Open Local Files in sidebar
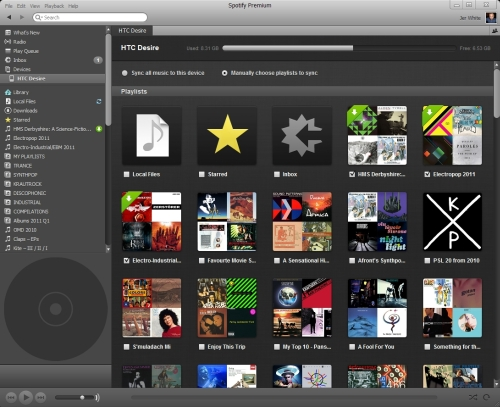This screenshot has width=500, height=407. coord(24,101)
